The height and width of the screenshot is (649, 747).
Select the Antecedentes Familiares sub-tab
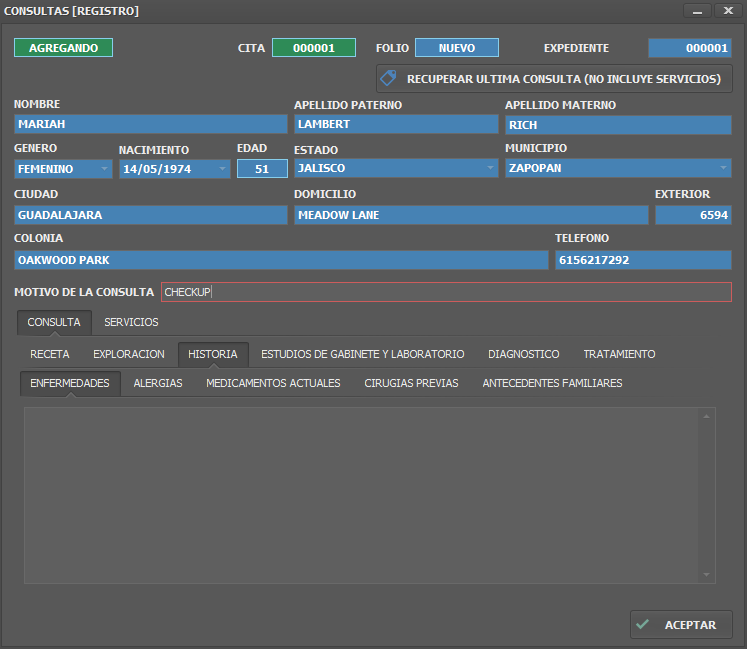tap(552, 383)
